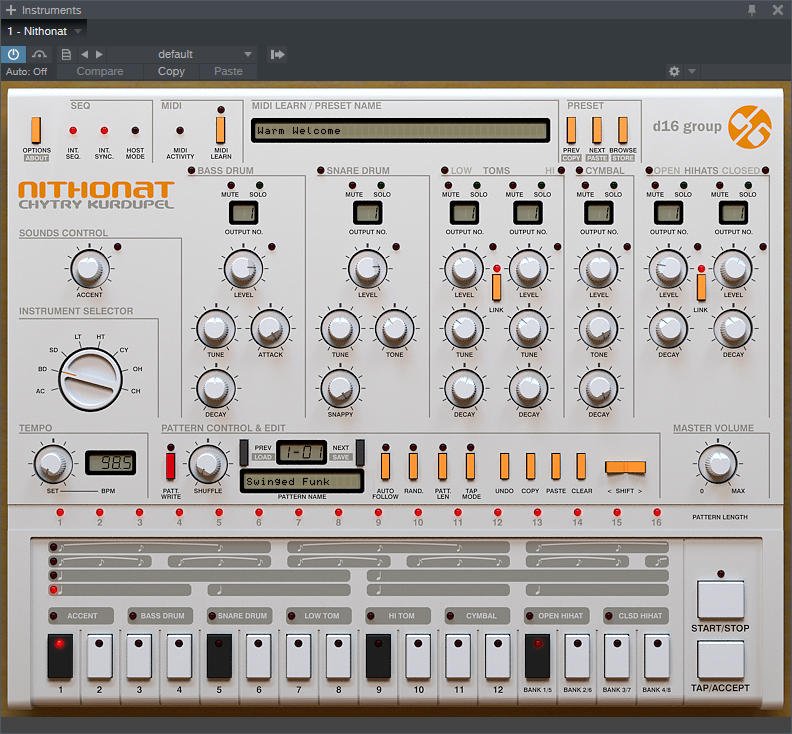Go to next preset with right arrow
Screen dimensions: 792x734
(x=100, y=54)
